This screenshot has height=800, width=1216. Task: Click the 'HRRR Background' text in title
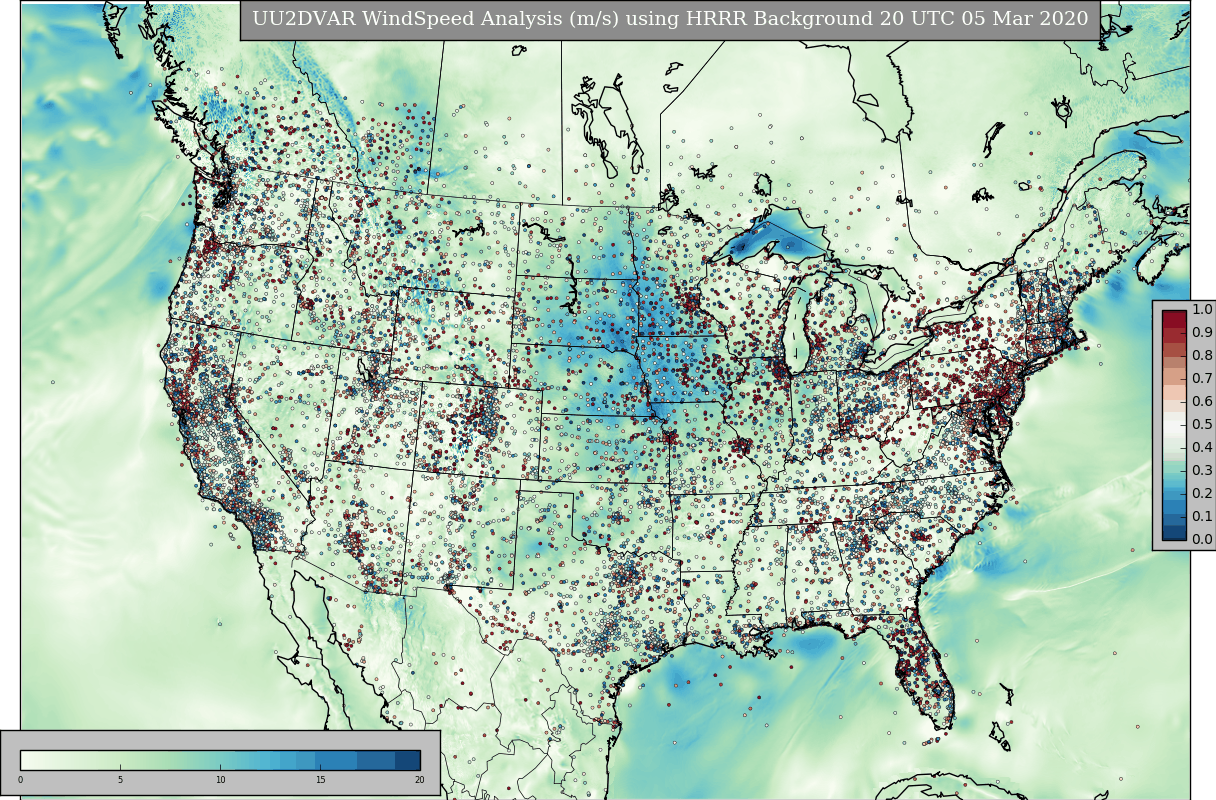coord(780,19)
